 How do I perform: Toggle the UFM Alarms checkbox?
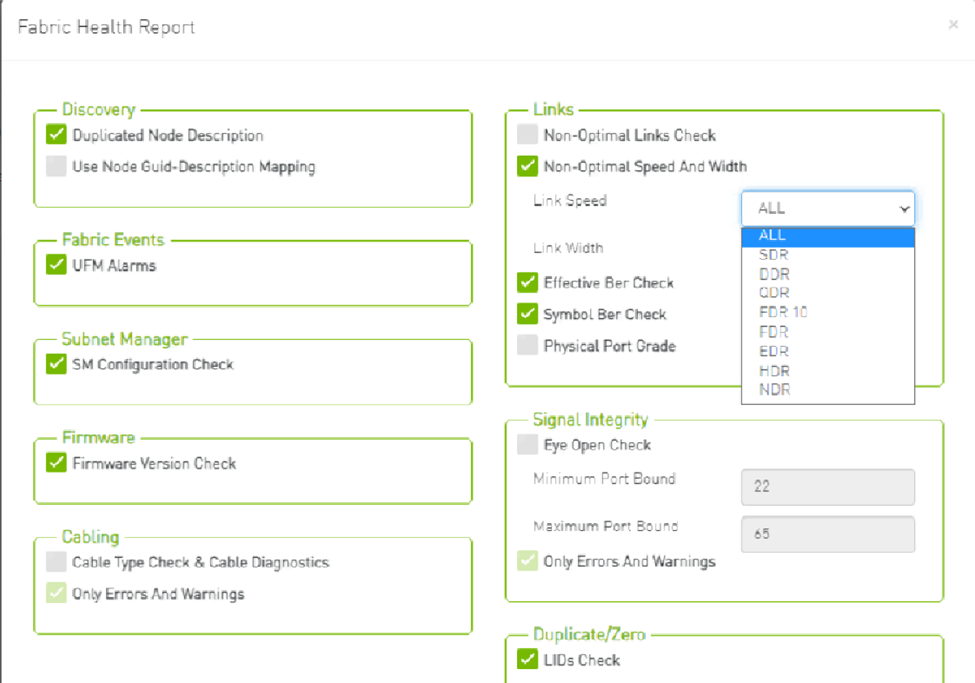point(56,265)
